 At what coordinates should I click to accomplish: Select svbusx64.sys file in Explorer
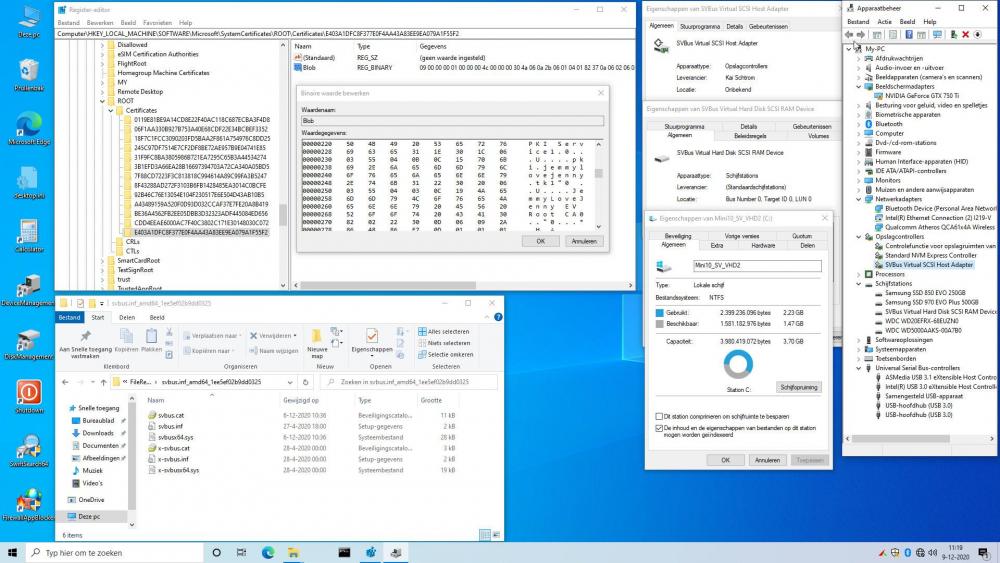(x=175, y=437)
